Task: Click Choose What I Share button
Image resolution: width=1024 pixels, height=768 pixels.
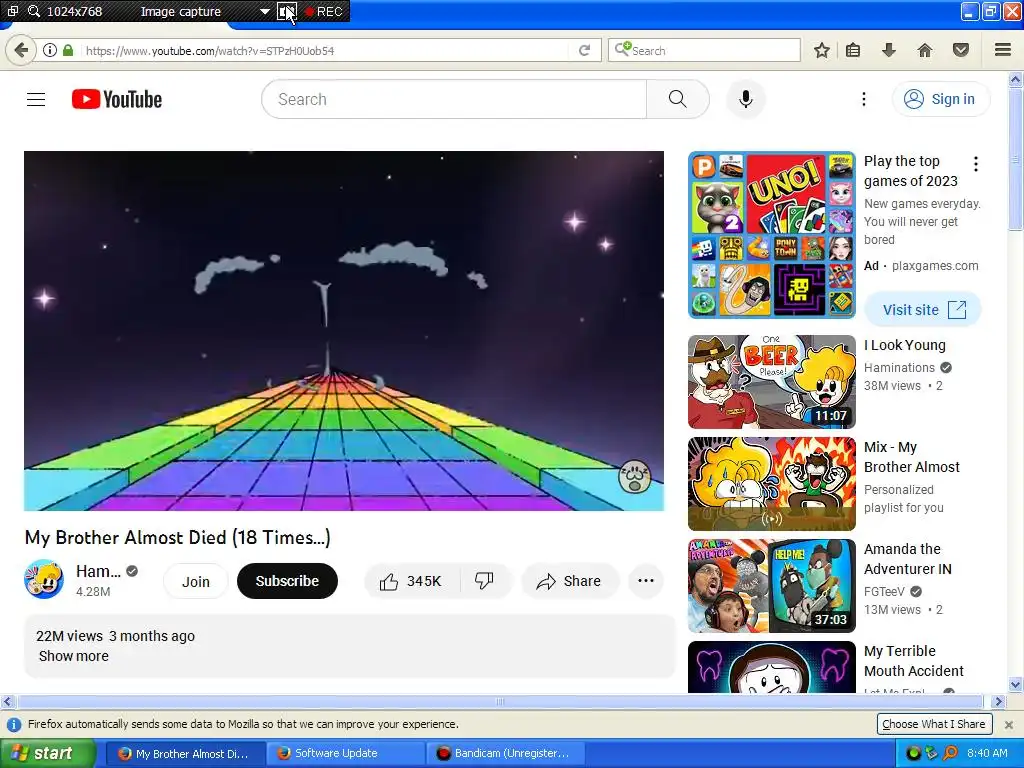Action: (934, 724)
